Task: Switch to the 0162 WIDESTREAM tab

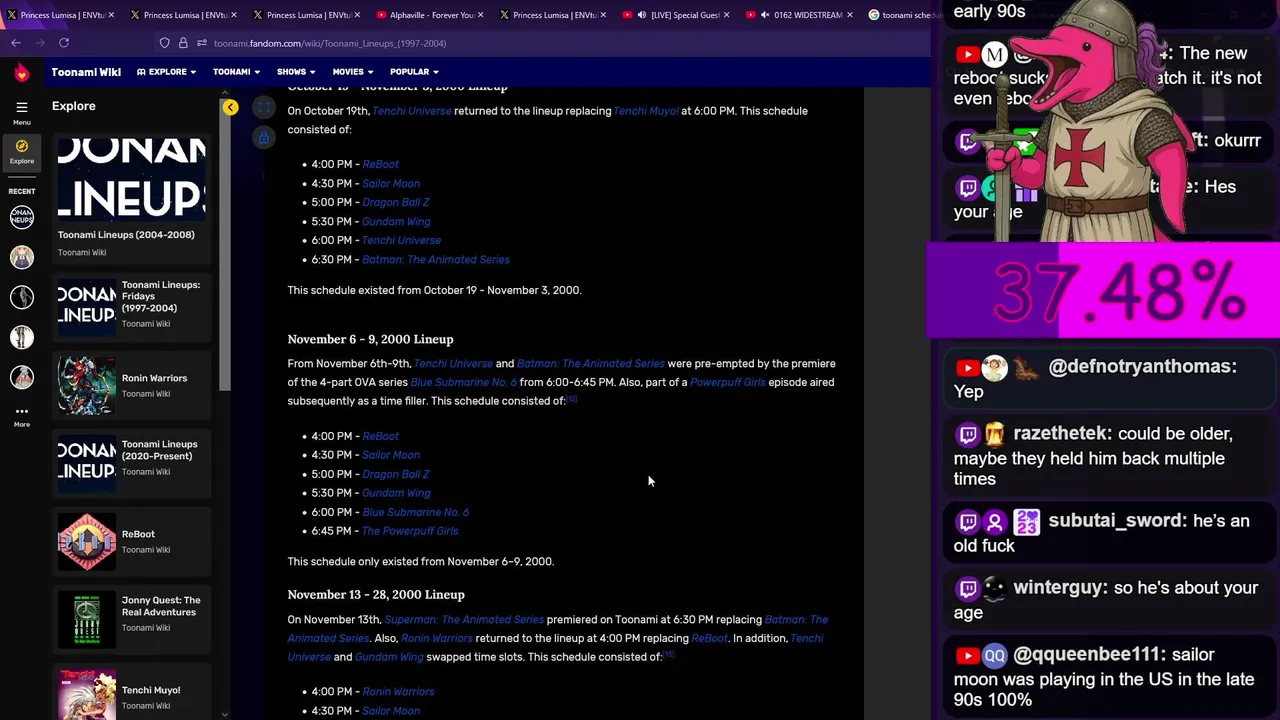Action: [x=800, y=15]
